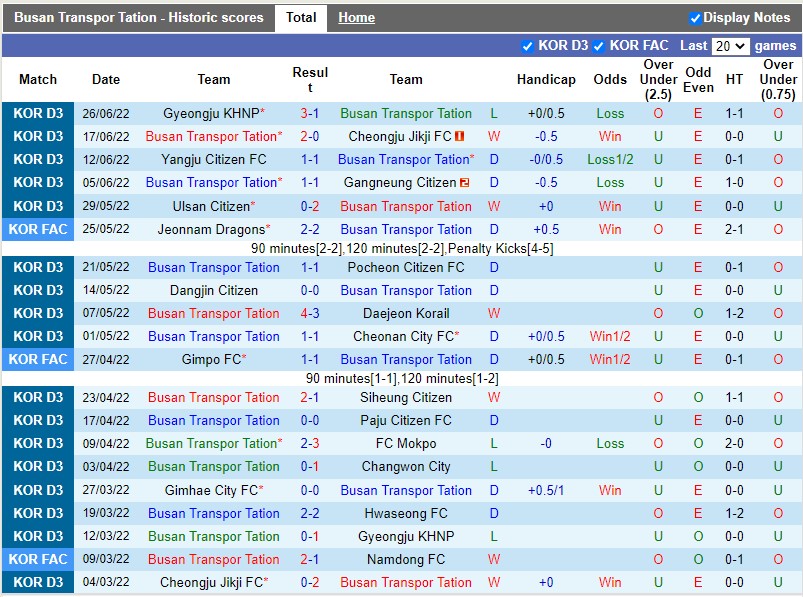Open the Last 20 games dropdown
The width and height of the screenshot is (803, 597).
coord(730,46)
